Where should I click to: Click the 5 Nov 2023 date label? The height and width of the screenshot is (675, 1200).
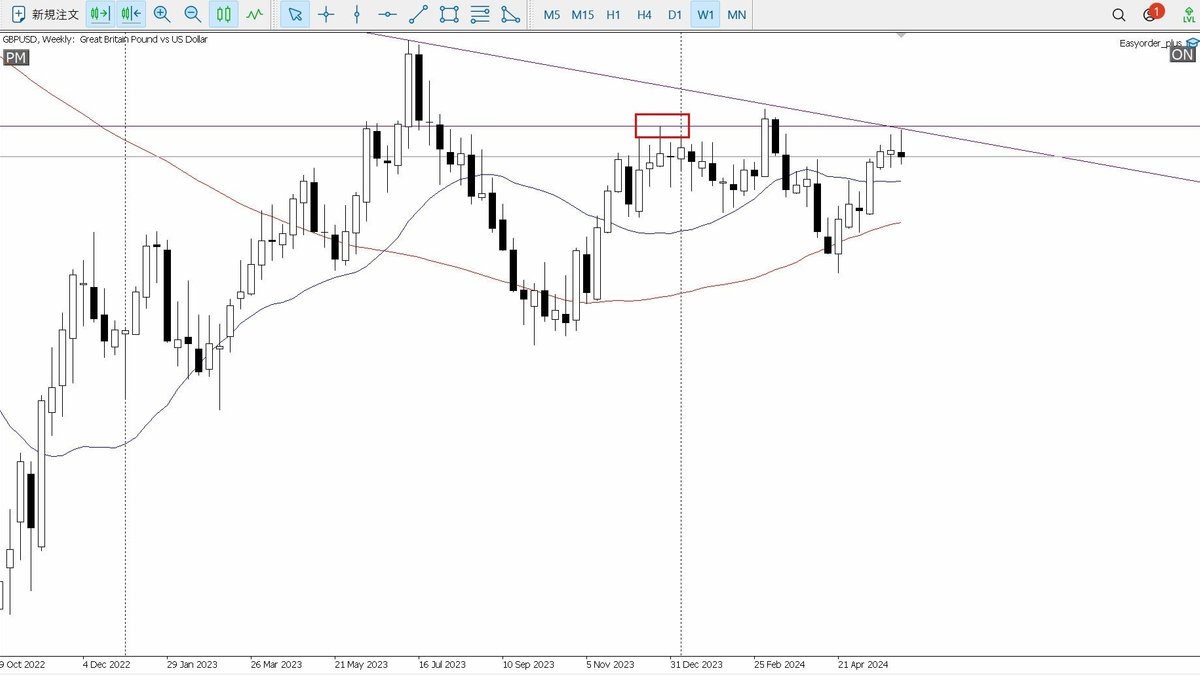[611, 664]
